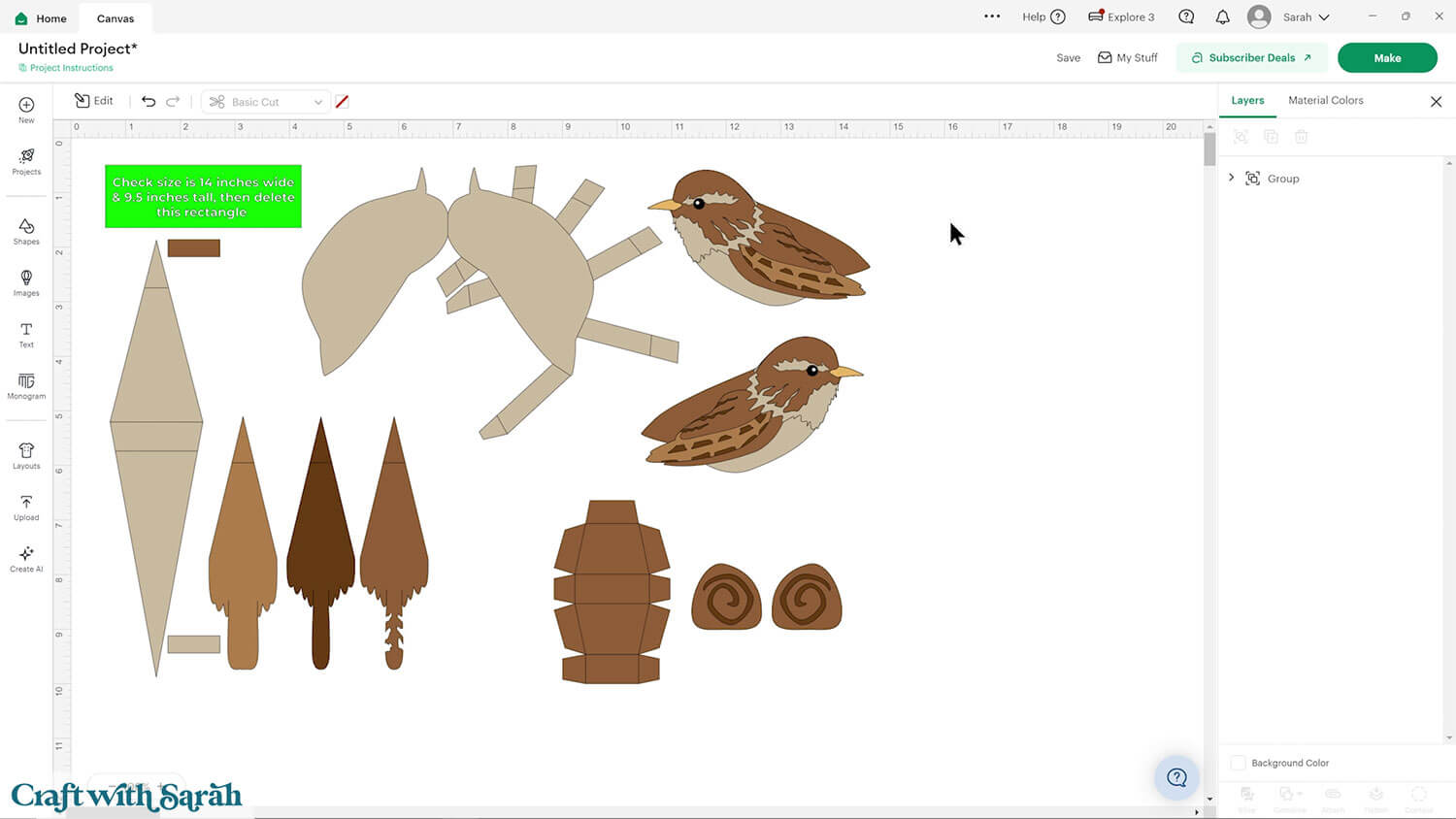Screen dimensions: 1456x819
Task: Select the Text tool
Action: coord(26,335)
